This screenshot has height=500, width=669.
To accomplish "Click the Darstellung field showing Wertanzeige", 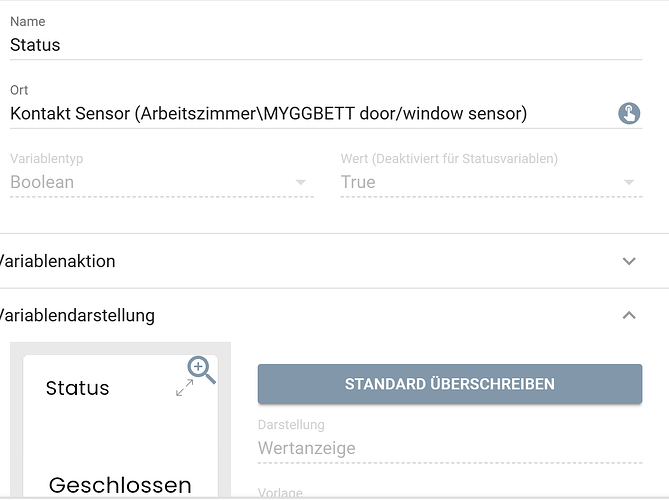I will coord(450,448).
